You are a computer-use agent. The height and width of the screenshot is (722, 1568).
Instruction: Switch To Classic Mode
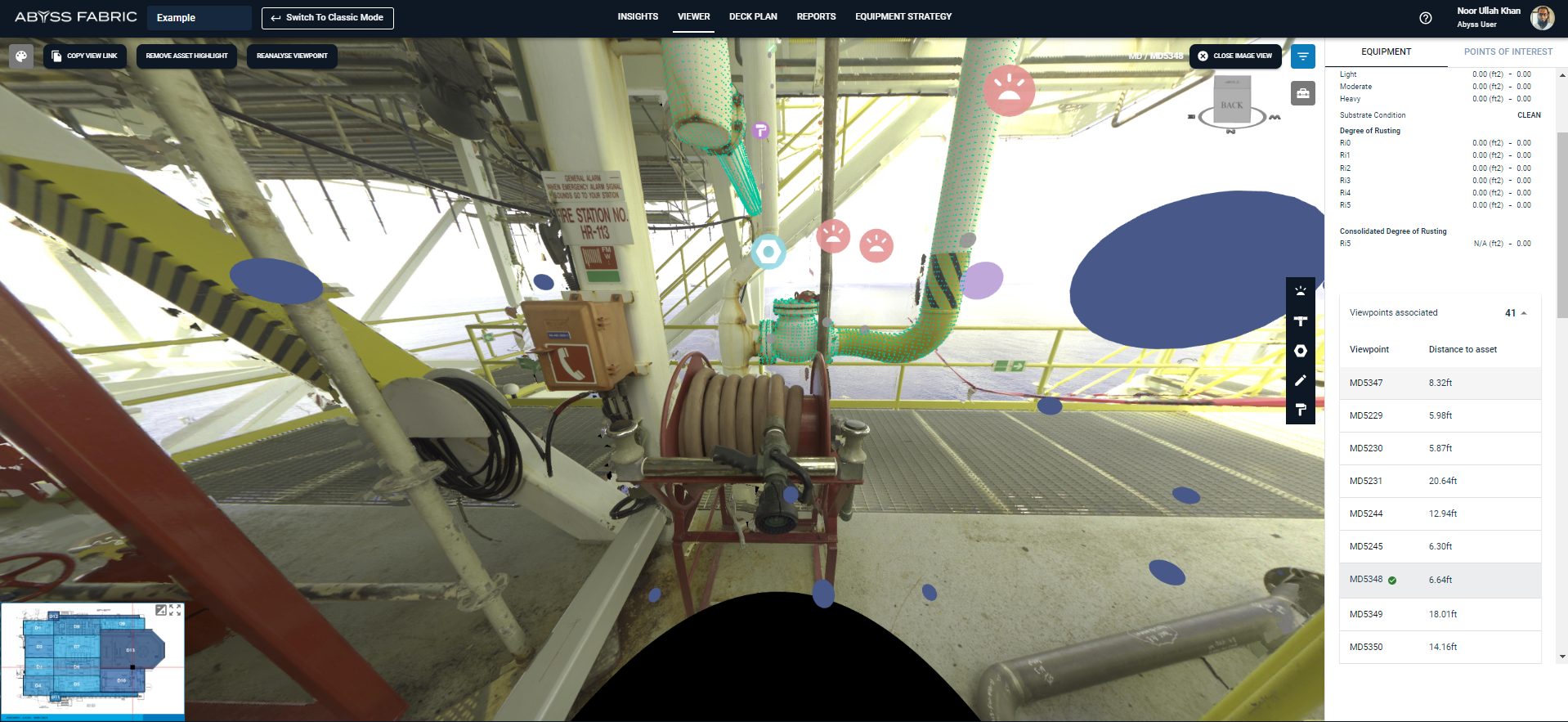click(x=327, y=18)
